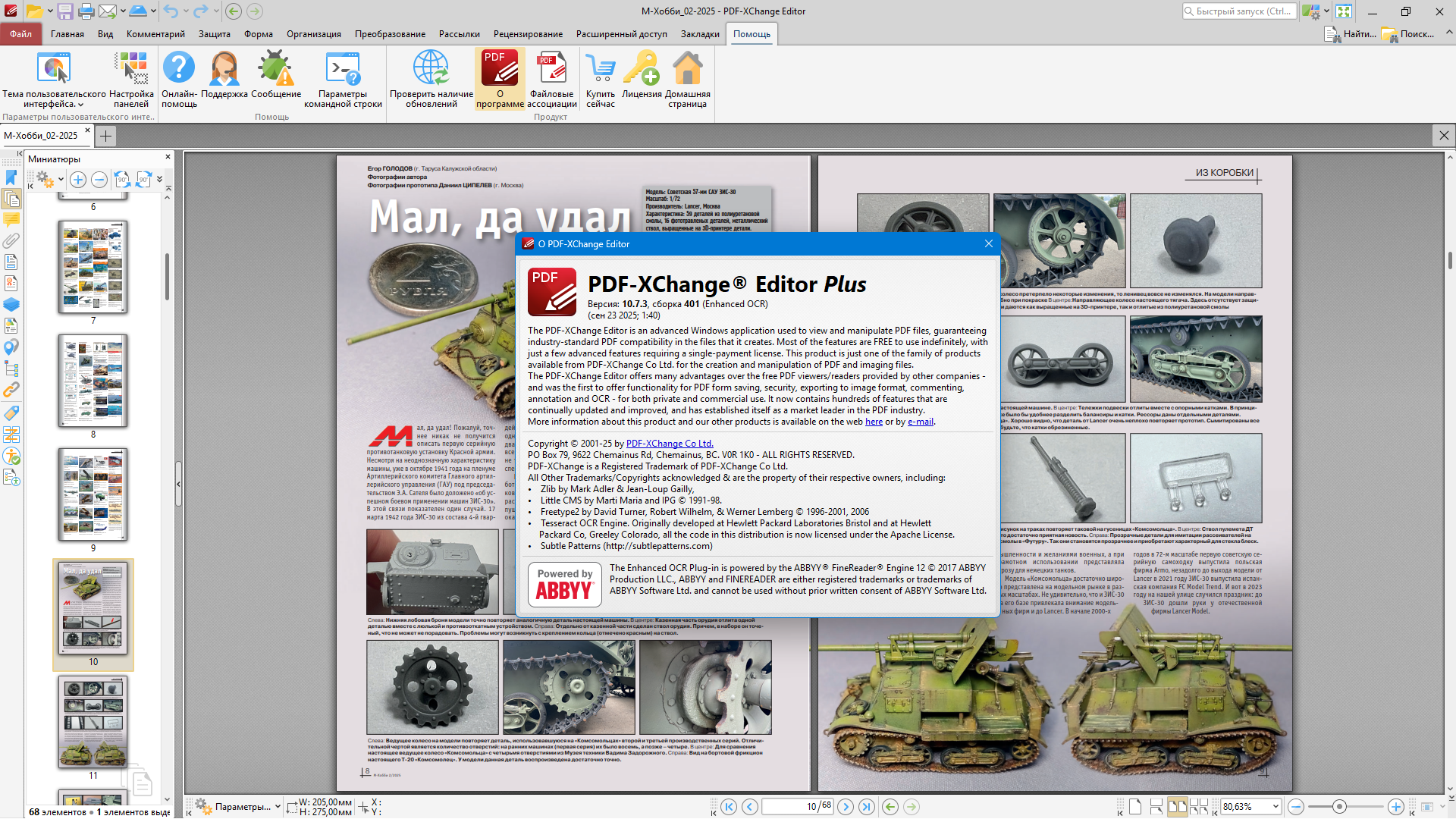Toggle two-page facing layout
The height and width of the screenshot is (819, 1456).
tap(1178, 807)
